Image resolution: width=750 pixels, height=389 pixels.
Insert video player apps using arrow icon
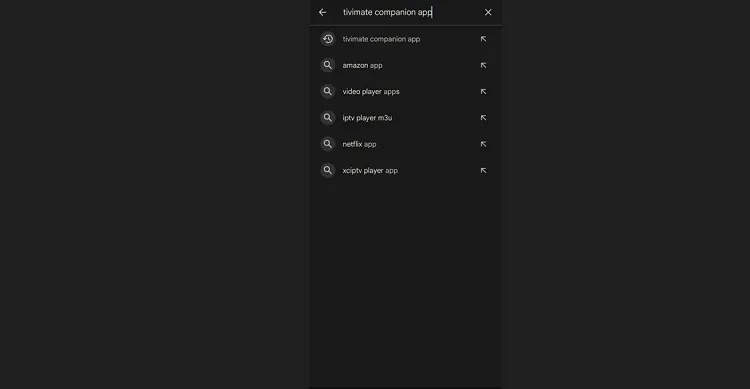(x=483, y=91)
